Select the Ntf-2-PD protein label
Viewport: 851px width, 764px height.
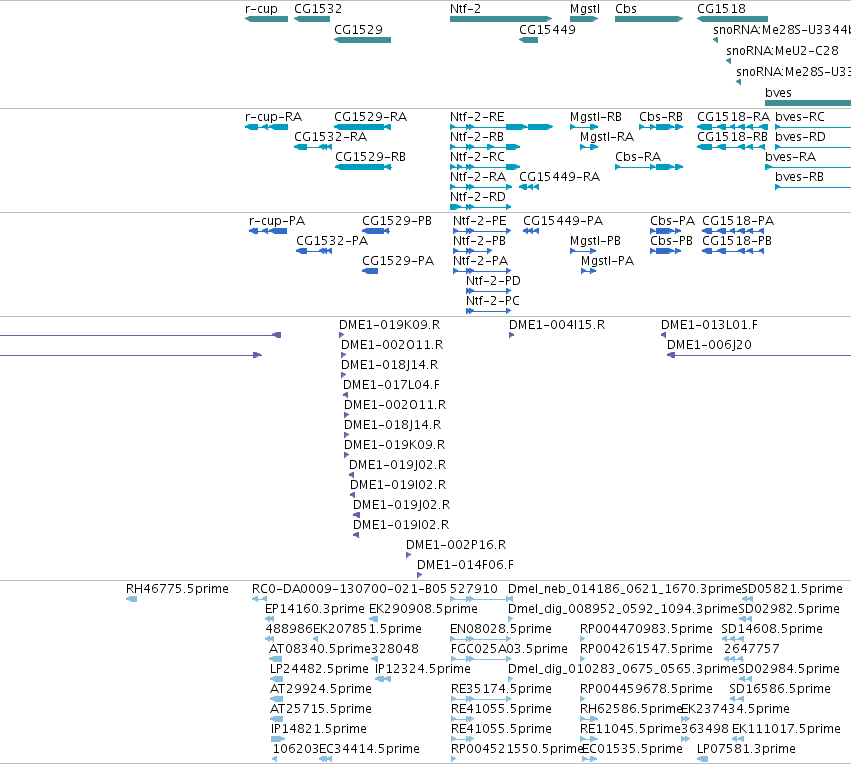(x=493, y=281)
